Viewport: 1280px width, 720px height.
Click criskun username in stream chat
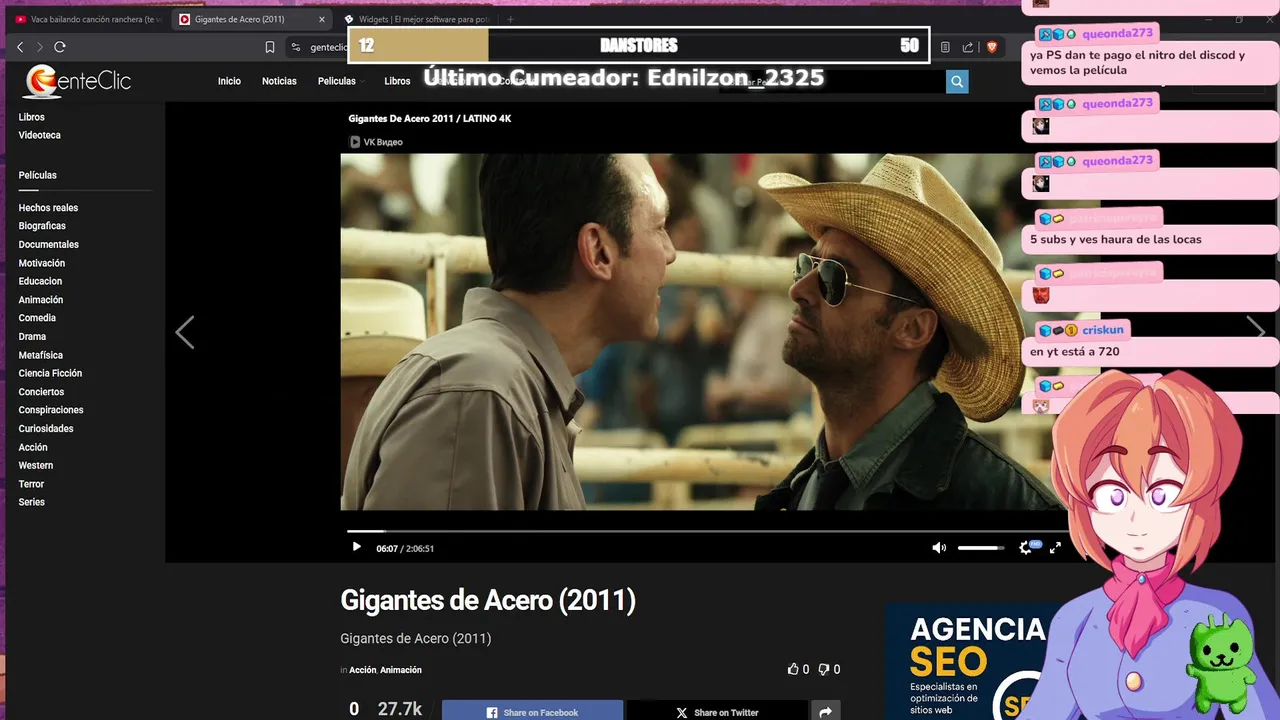point(1103,330)
